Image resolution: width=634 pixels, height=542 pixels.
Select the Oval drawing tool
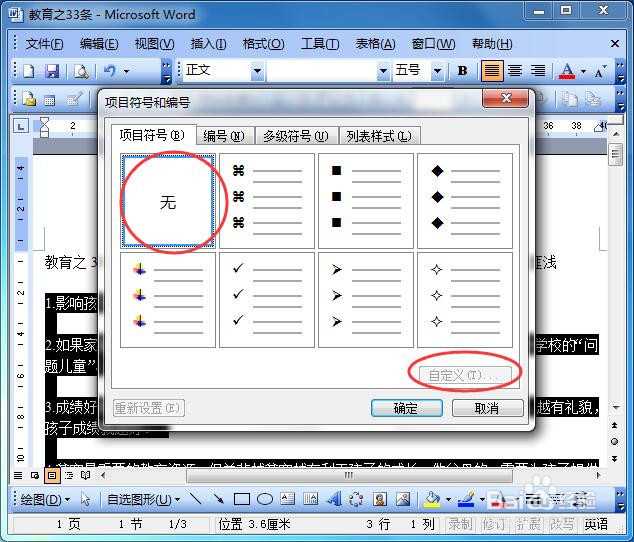[x=265, y=499]
